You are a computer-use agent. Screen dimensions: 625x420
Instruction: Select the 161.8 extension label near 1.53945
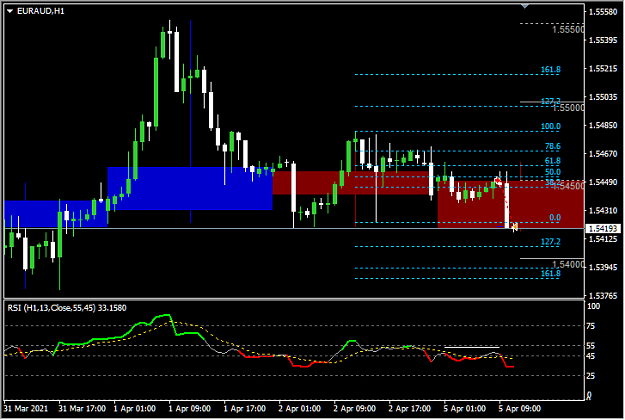tap(550, 273)
